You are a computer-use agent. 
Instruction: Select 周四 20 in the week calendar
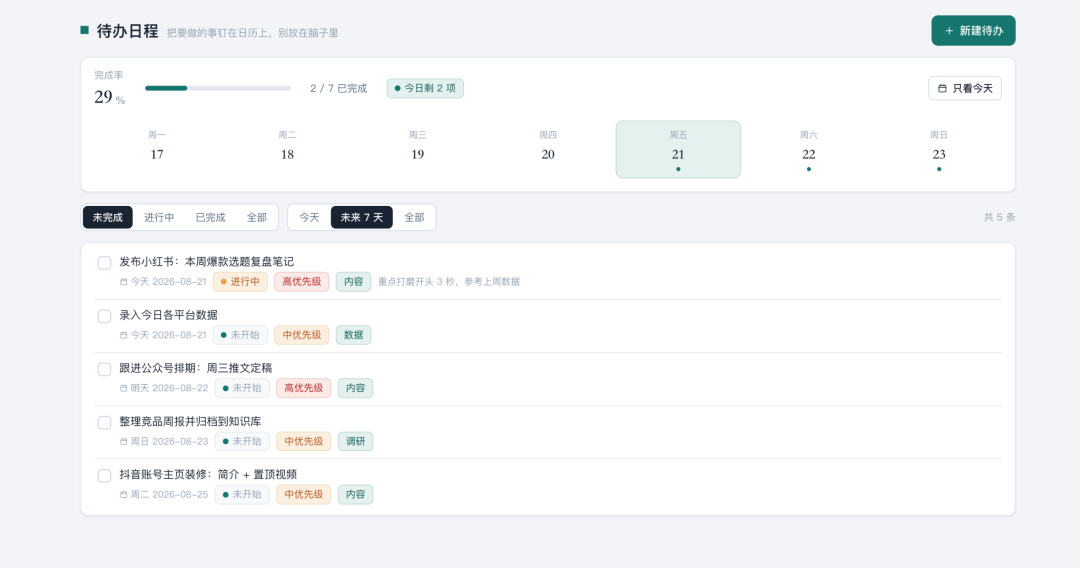pyautogui.click(x=548, y=149)
